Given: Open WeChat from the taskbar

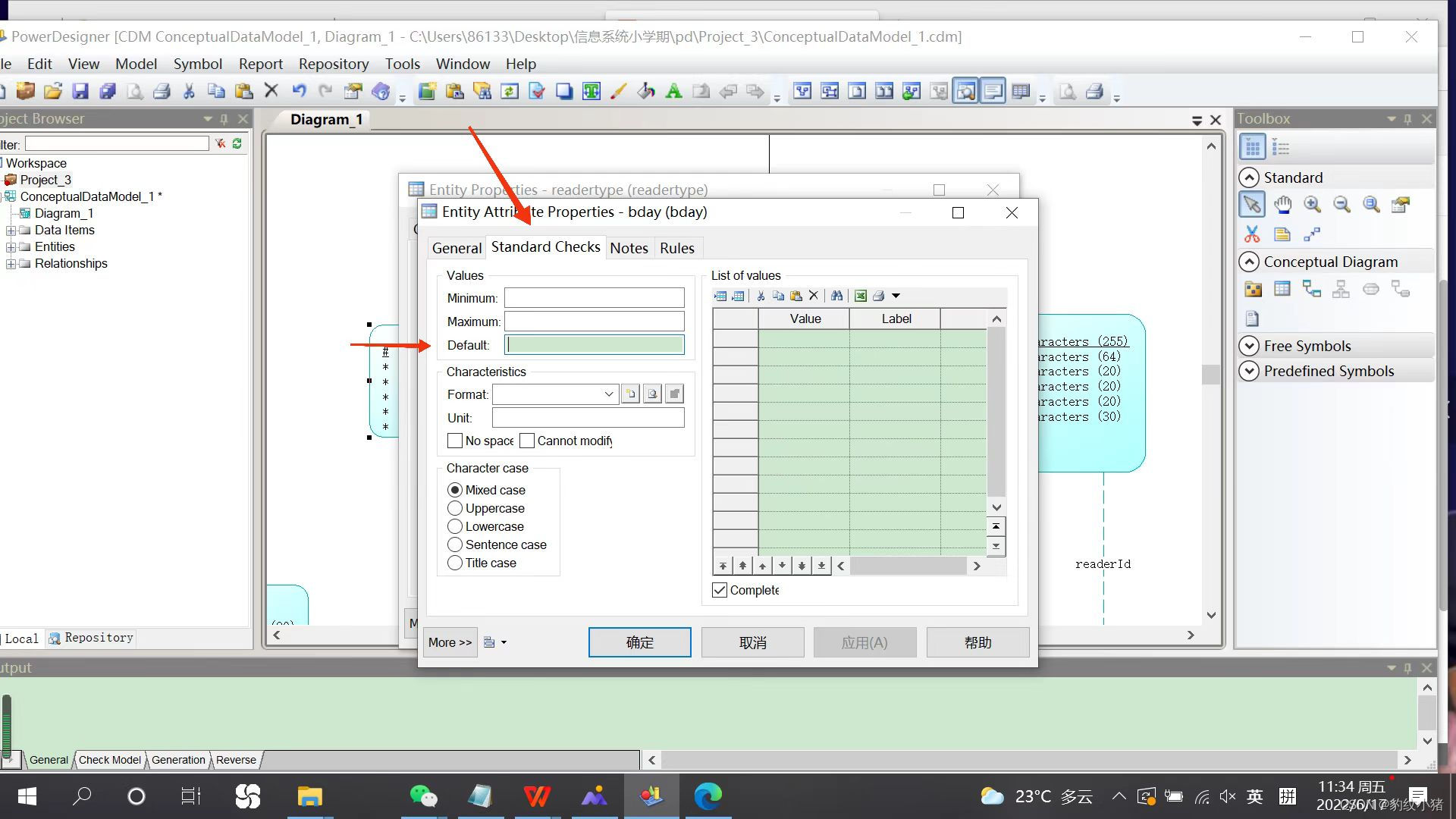Looking at the screenshot, I should tap(423, 796).
